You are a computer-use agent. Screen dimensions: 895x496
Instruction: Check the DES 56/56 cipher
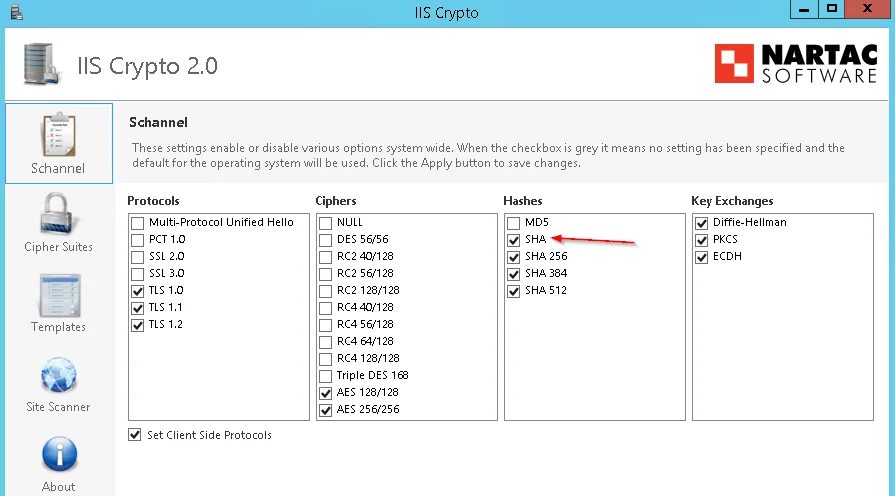325,240
